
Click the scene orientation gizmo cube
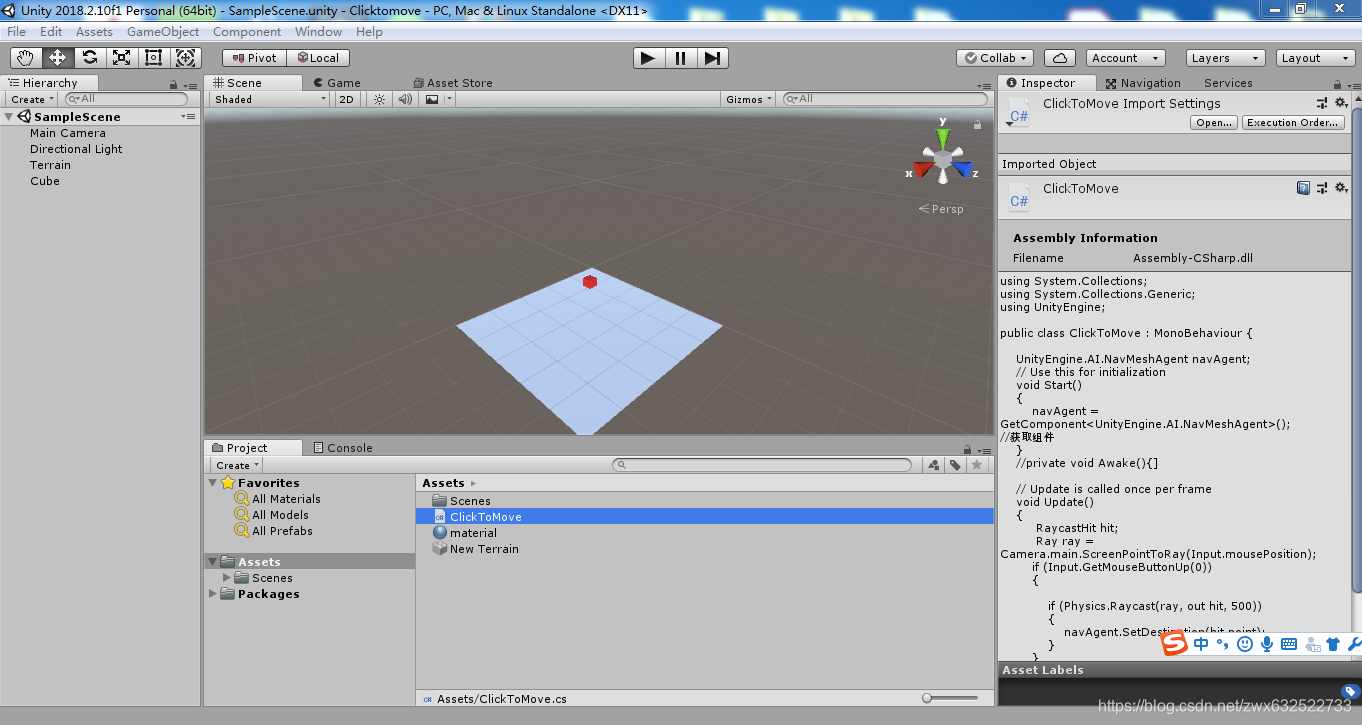[943, 161]
